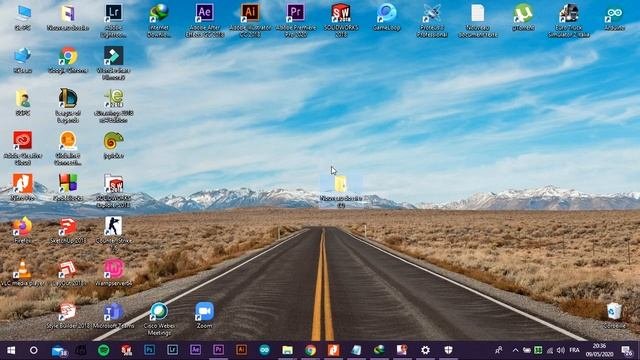
Task: Select the Nouveau document texte file
Action: pyautogui.click(x=478, y=21)
